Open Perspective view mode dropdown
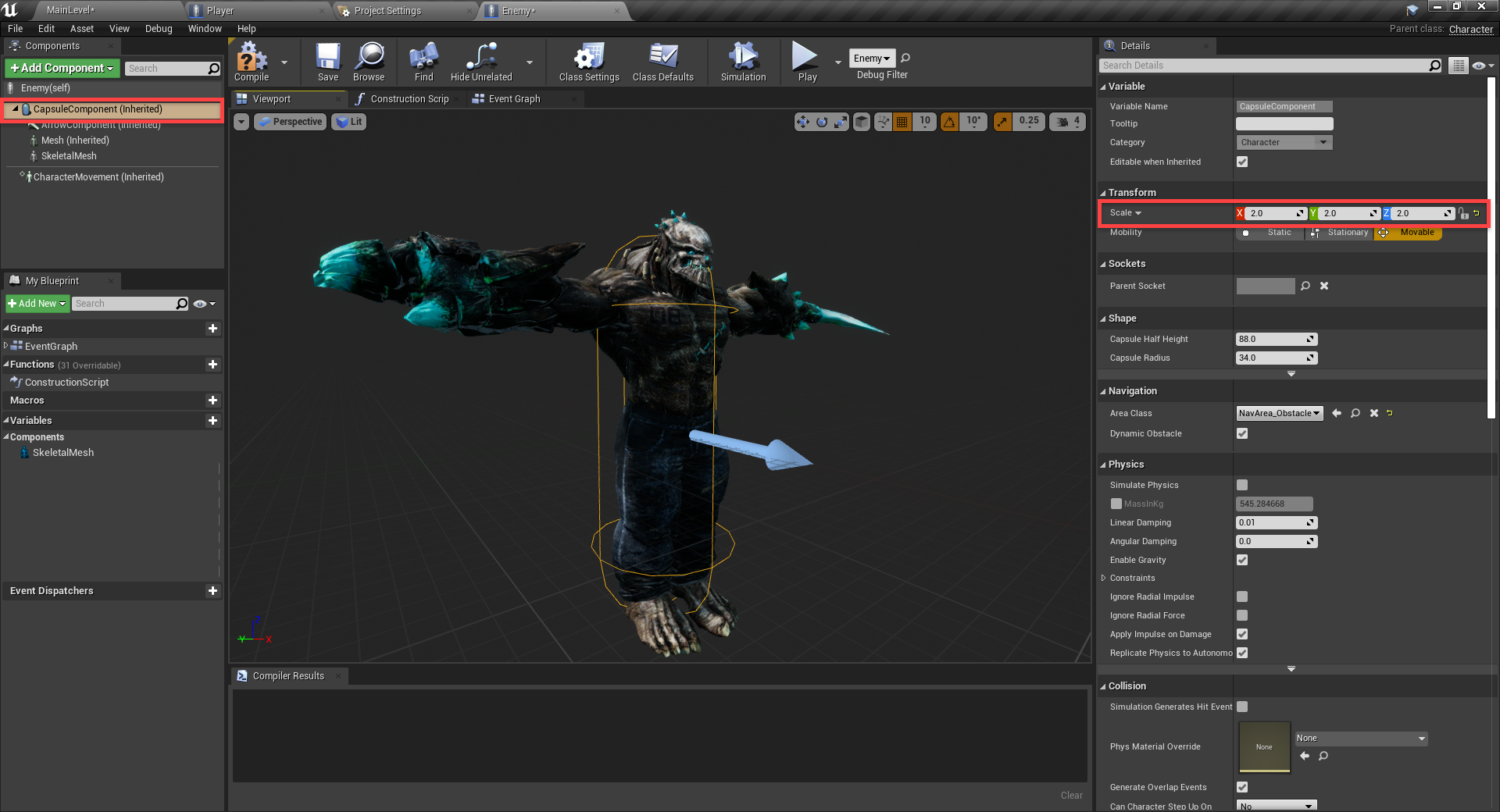Screen dimensions: 1500x812 [x=290, y=122]
